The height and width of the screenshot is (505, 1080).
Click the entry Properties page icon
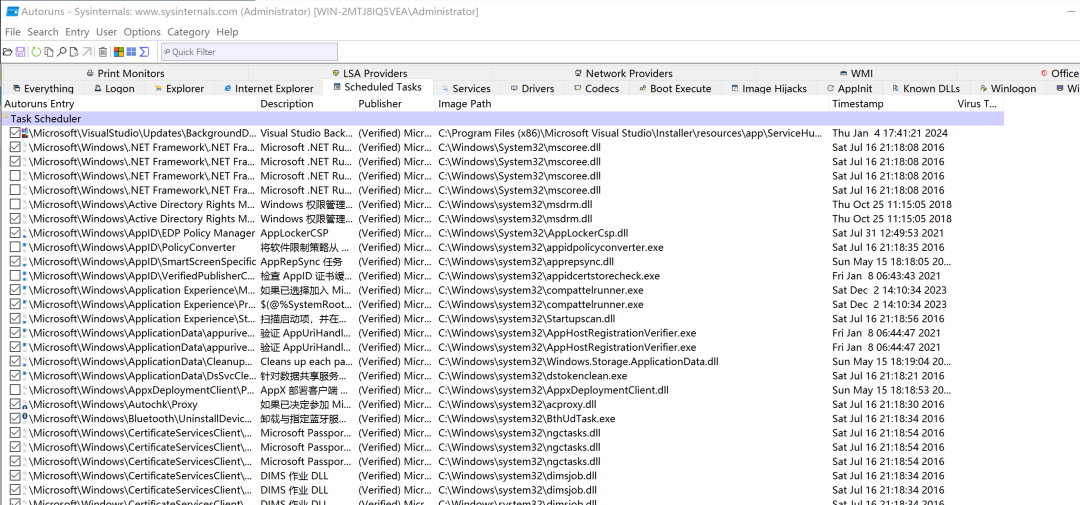pyautogui.click(x=74, y=52)
